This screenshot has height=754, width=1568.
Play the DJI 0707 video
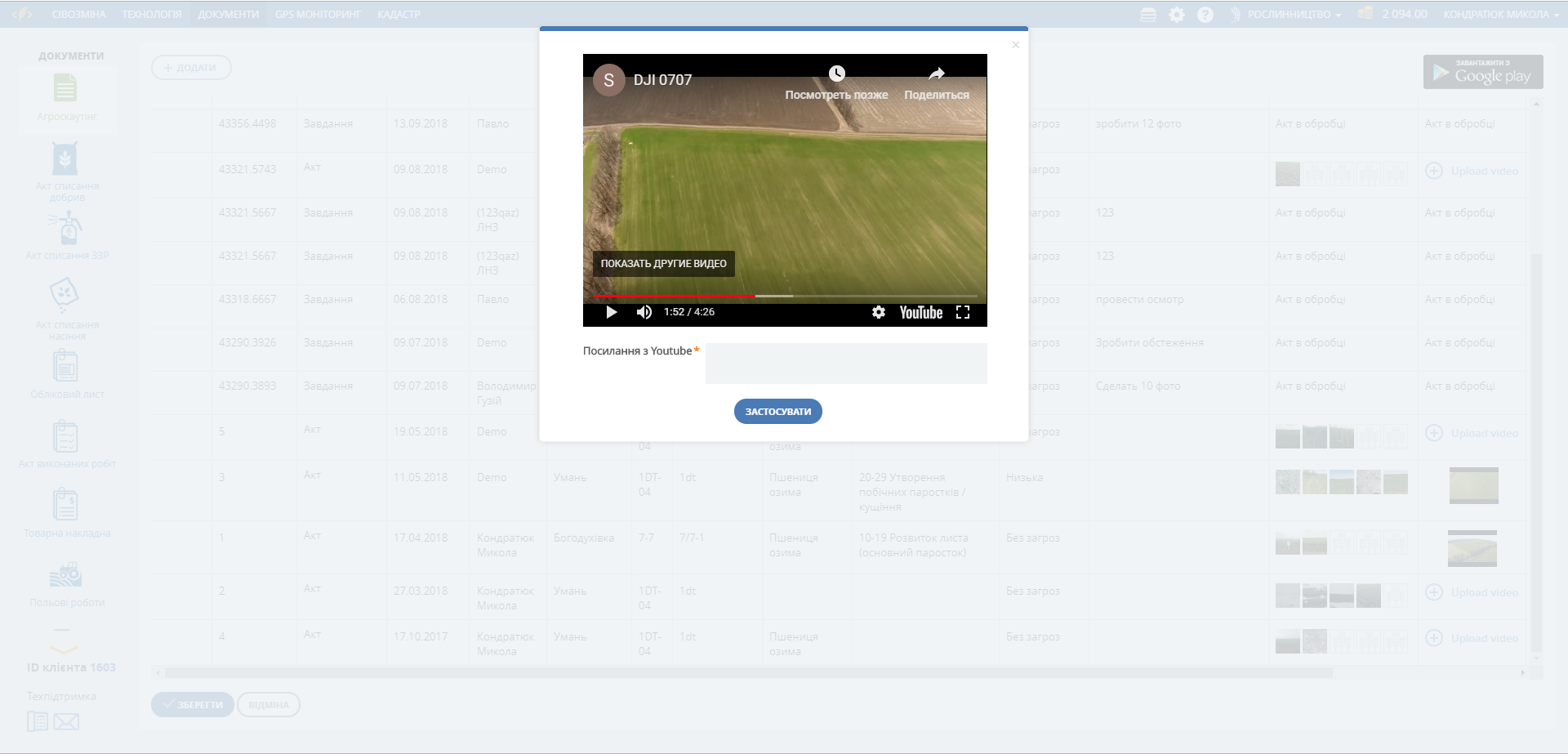coord(611,312)
